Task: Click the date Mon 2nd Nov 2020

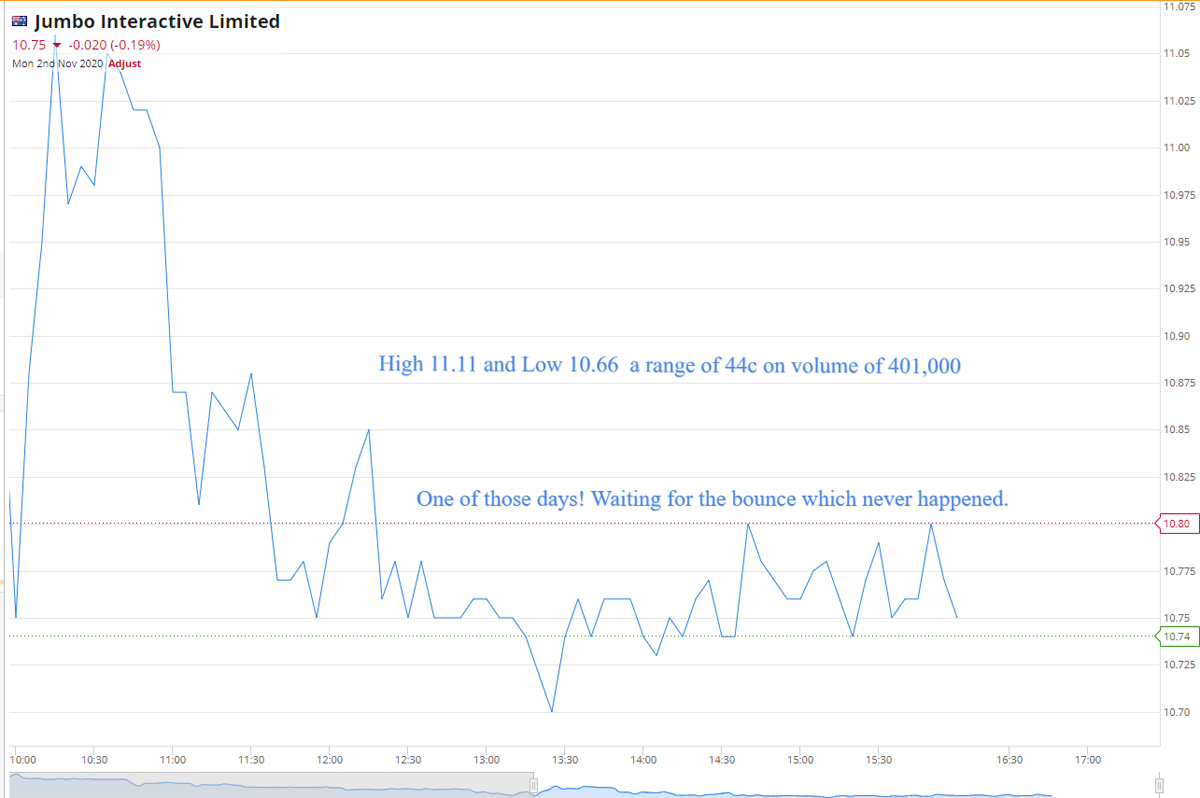Action: [58, 63]
